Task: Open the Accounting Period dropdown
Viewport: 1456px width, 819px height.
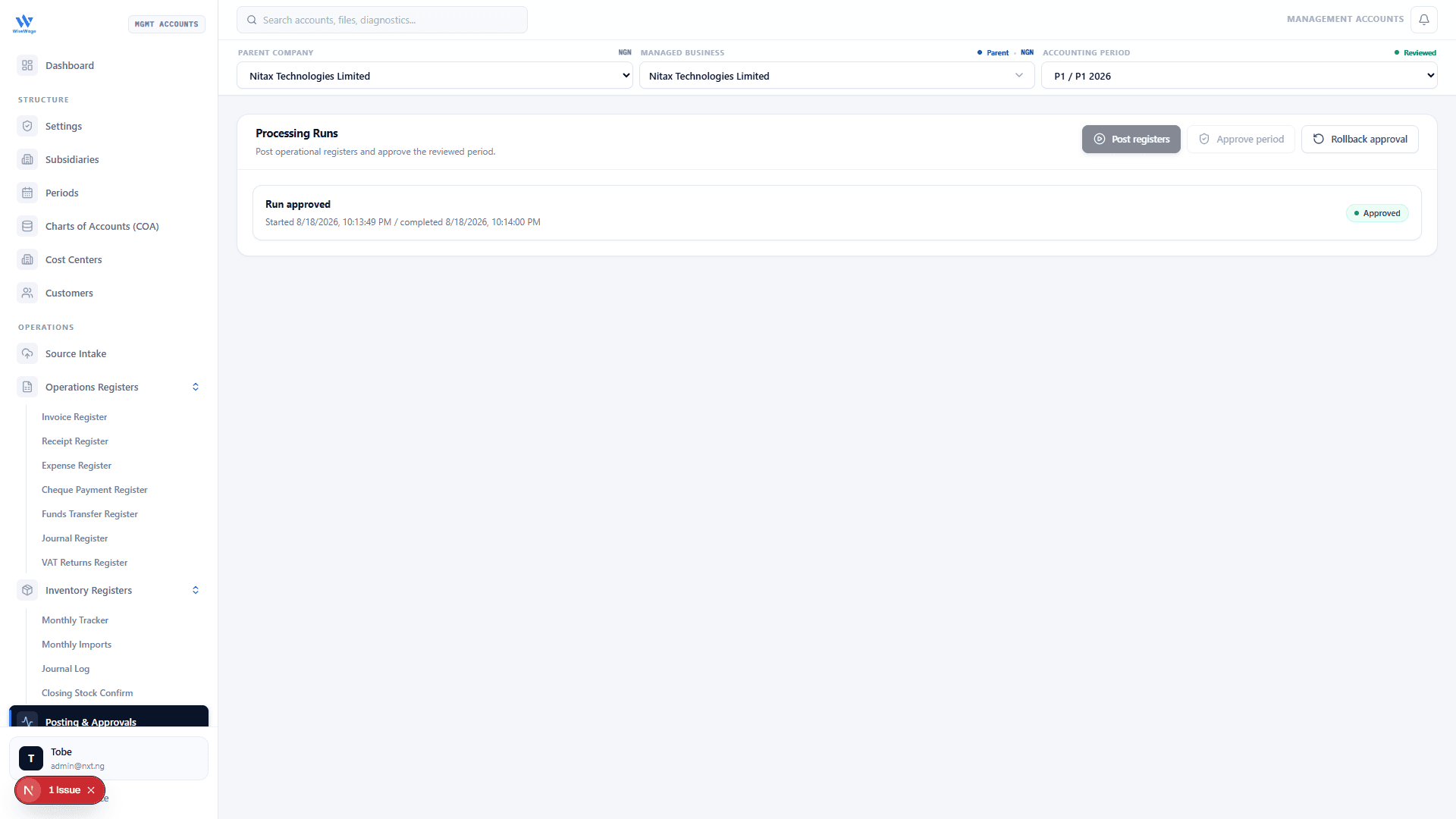Action: click(1239, 76)
